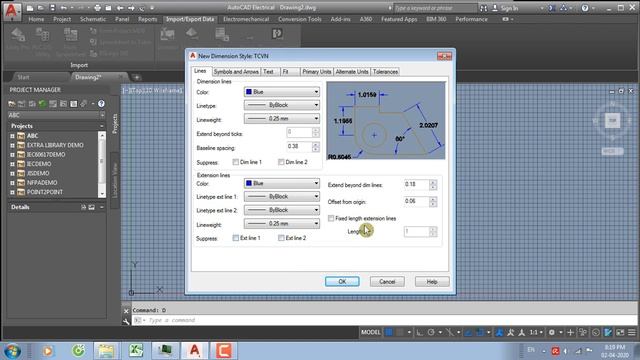
Task: Click Extend beyond dim lines field
Action: point(417,184)
